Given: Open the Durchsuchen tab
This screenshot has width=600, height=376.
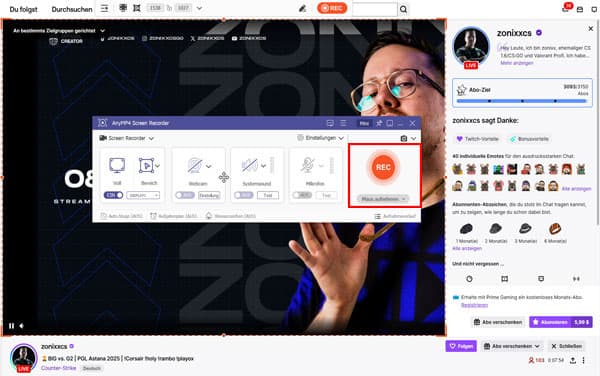Looking at the screenshot, I should [x=72, y=9].
